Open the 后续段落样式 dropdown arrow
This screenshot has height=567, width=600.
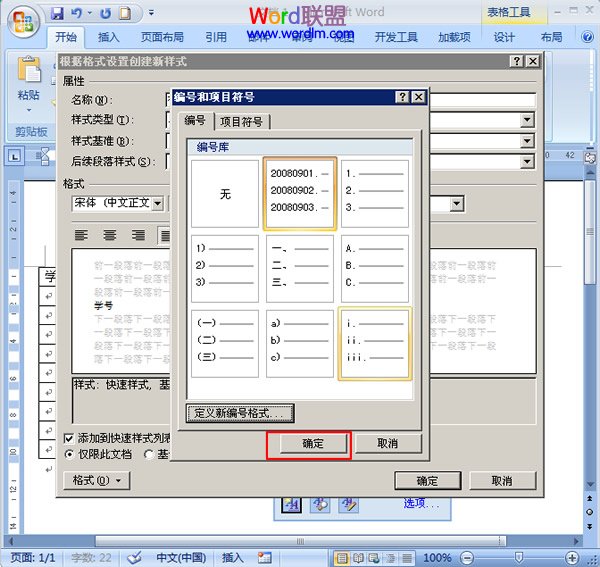tap(527, 161)
